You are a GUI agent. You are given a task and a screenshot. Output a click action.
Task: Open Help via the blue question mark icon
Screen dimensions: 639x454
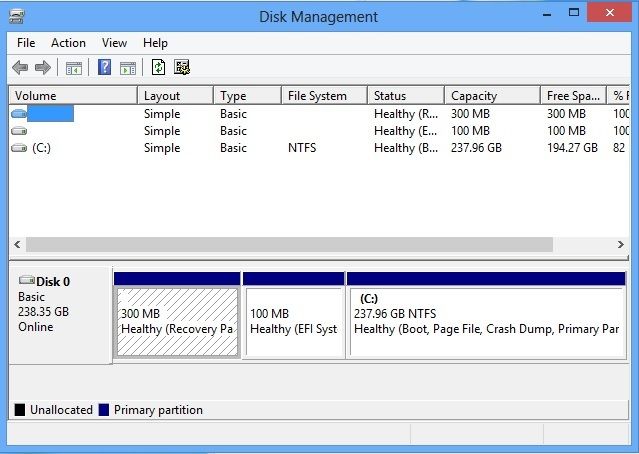(104, 68)
